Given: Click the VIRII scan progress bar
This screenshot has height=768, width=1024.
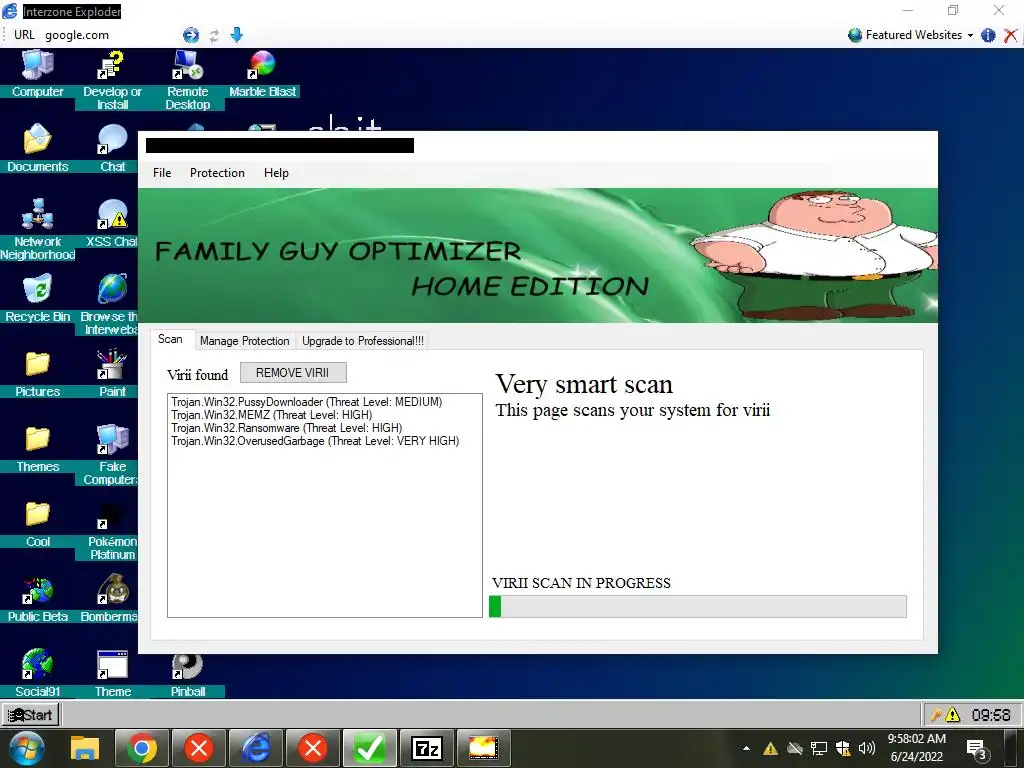Looking at the screenshot, I should [x=697, y=607].
